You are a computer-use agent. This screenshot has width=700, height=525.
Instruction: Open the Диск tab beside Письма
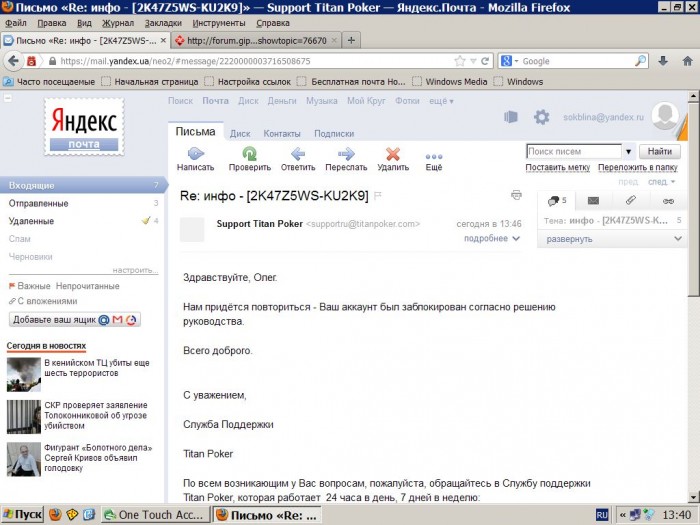(240, 133)
